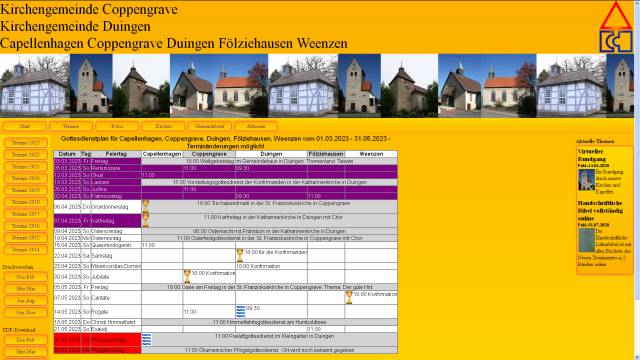Click the water wave icon in the Rogate row

pos(241,311)
